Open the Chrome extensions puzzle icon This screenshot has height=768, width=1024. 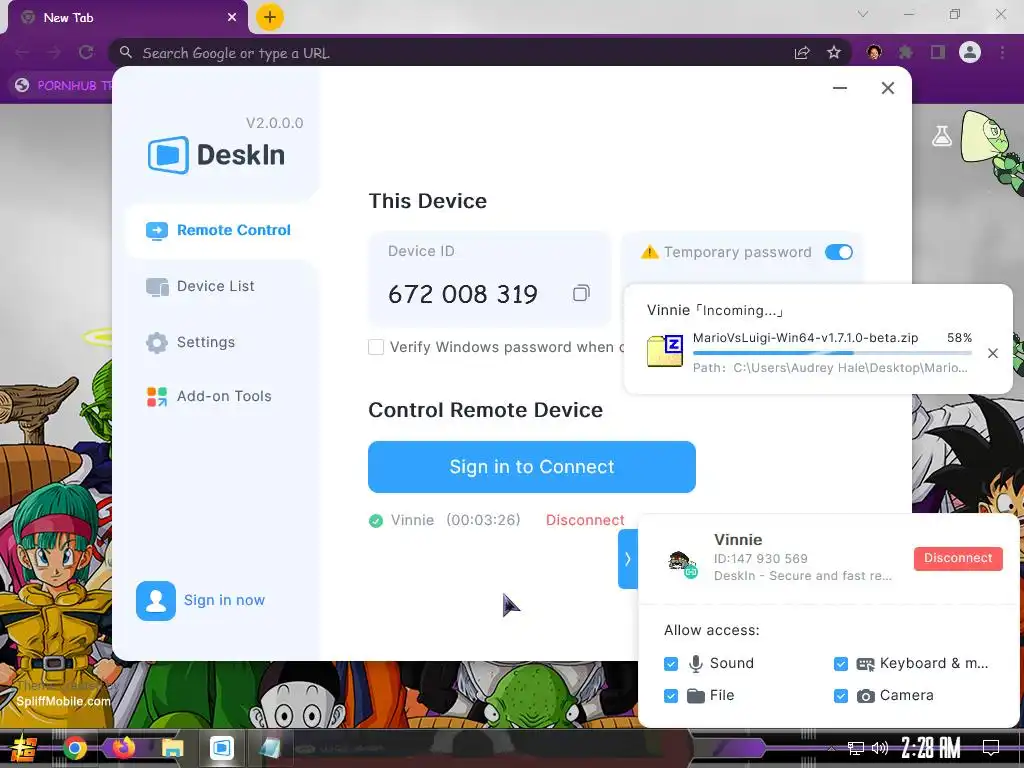coord(905,52)
